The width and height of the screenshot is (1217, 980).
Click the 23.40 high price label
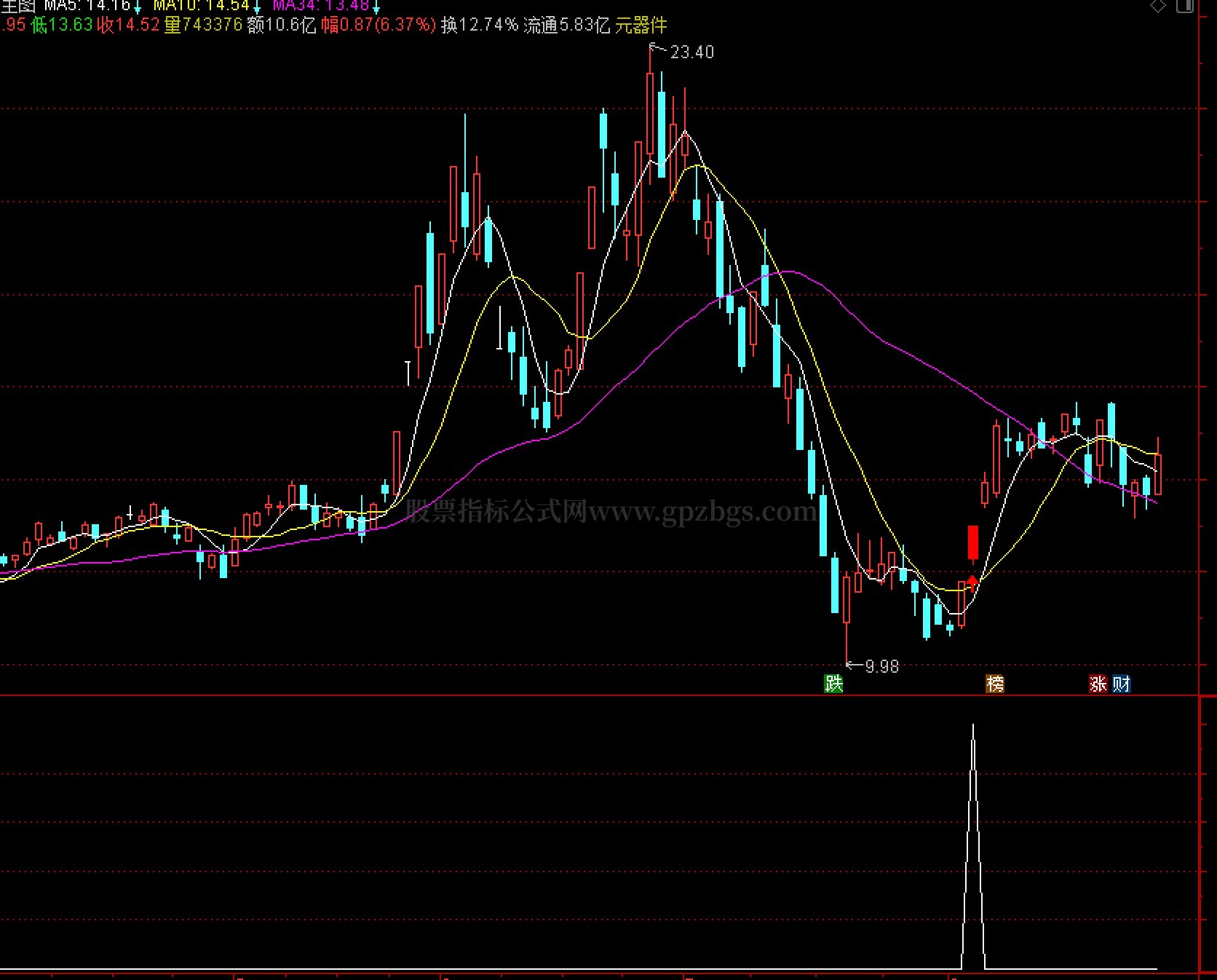pyautogui.click(x=691, y=52)
